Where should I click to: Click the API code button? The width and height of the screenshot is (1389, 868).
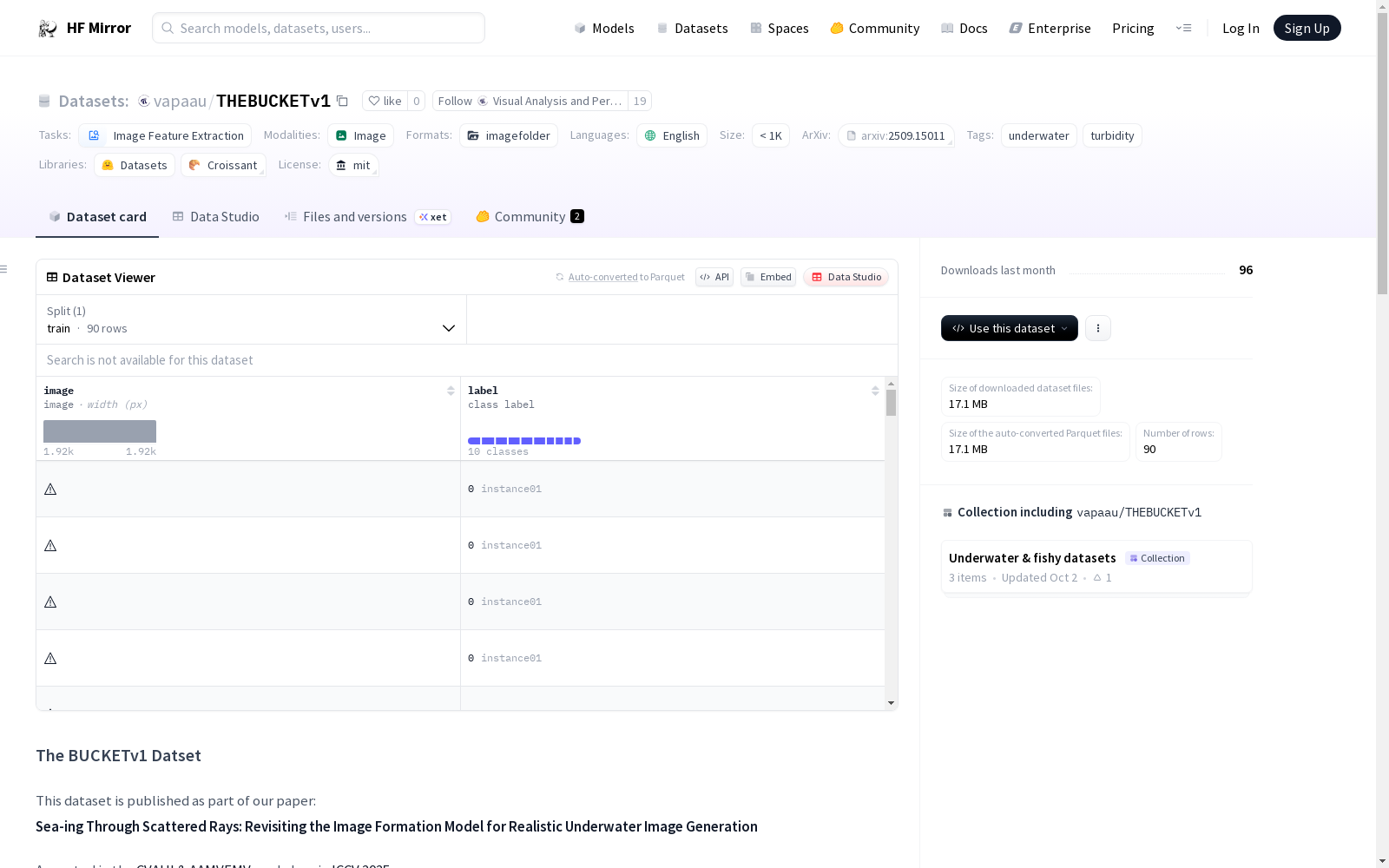(714, 277)
